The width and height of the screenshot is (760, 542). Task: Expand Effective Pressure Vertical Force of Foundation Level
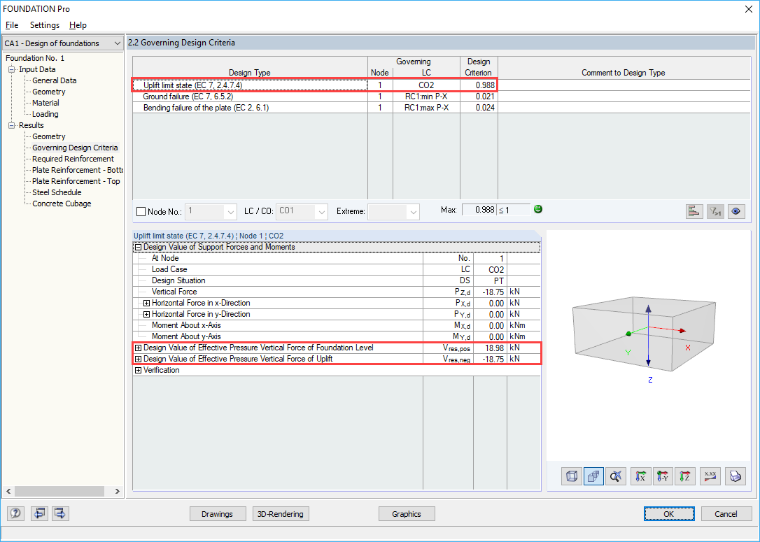pos(138,348)
